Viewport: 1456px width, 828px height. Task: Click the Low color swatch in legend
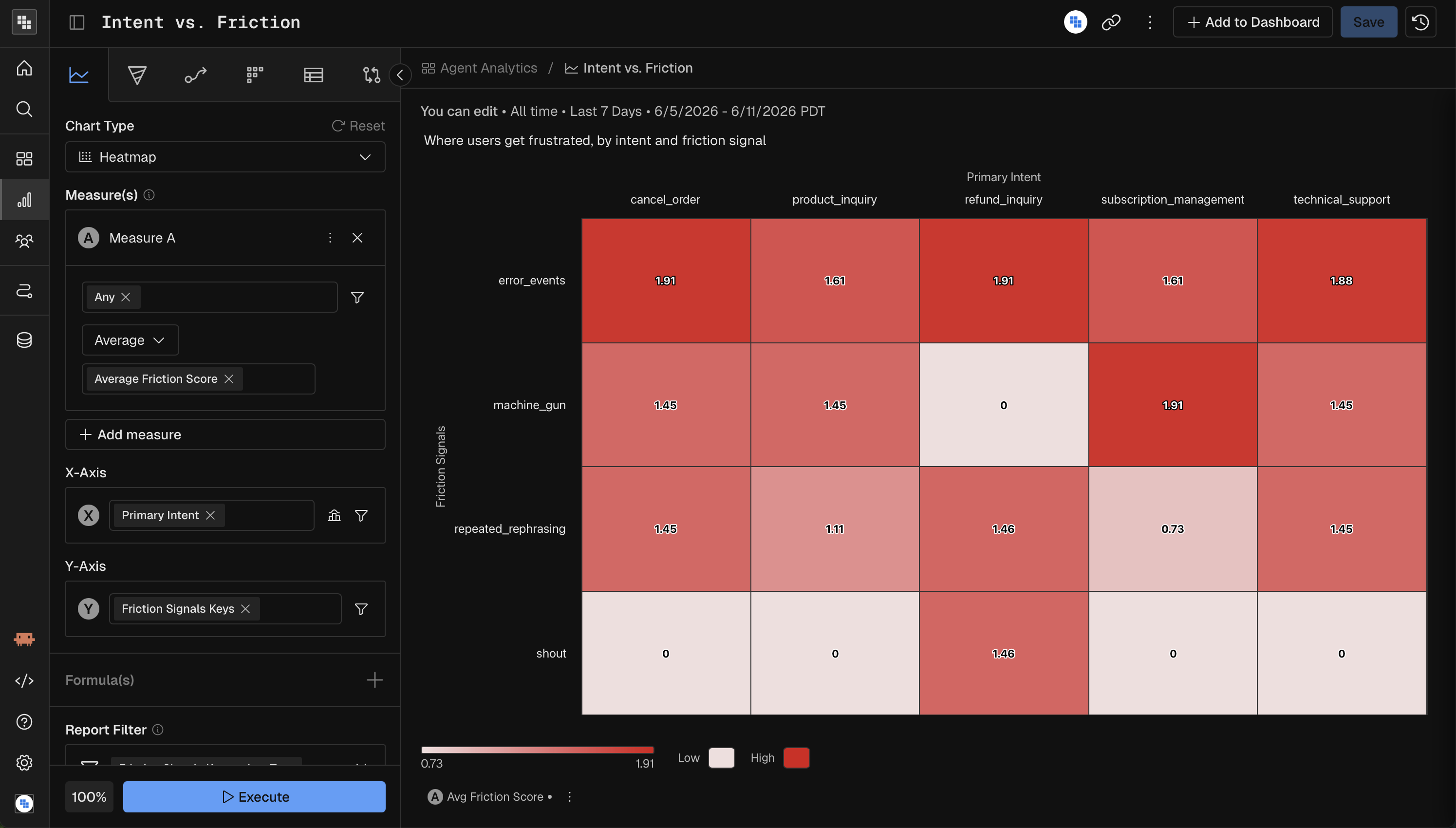(x=722, y=758)
